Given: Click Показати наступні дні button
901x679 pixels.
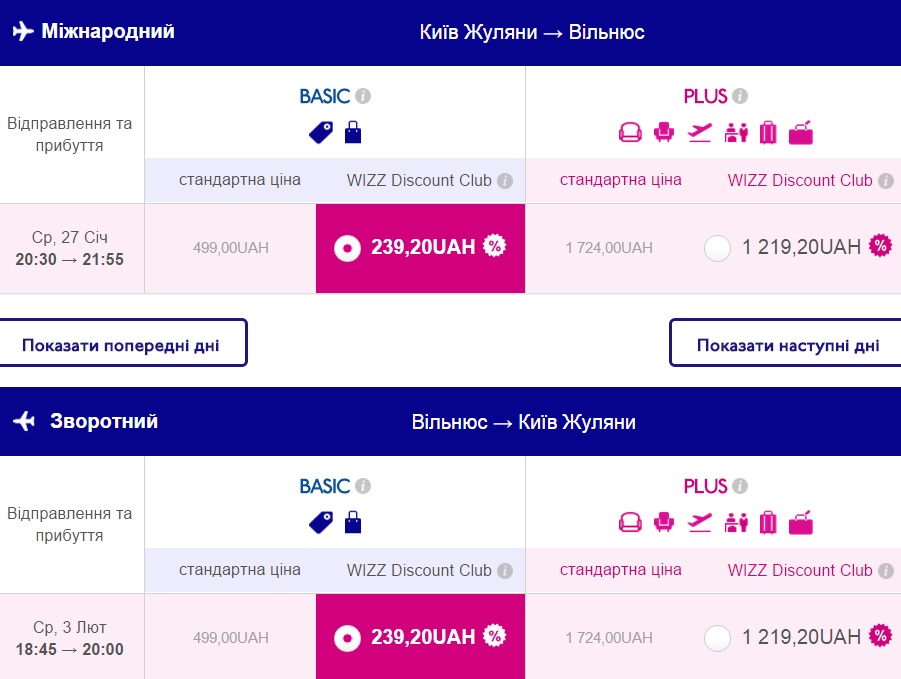Looking at the screenshot, I should click(787, 346).
